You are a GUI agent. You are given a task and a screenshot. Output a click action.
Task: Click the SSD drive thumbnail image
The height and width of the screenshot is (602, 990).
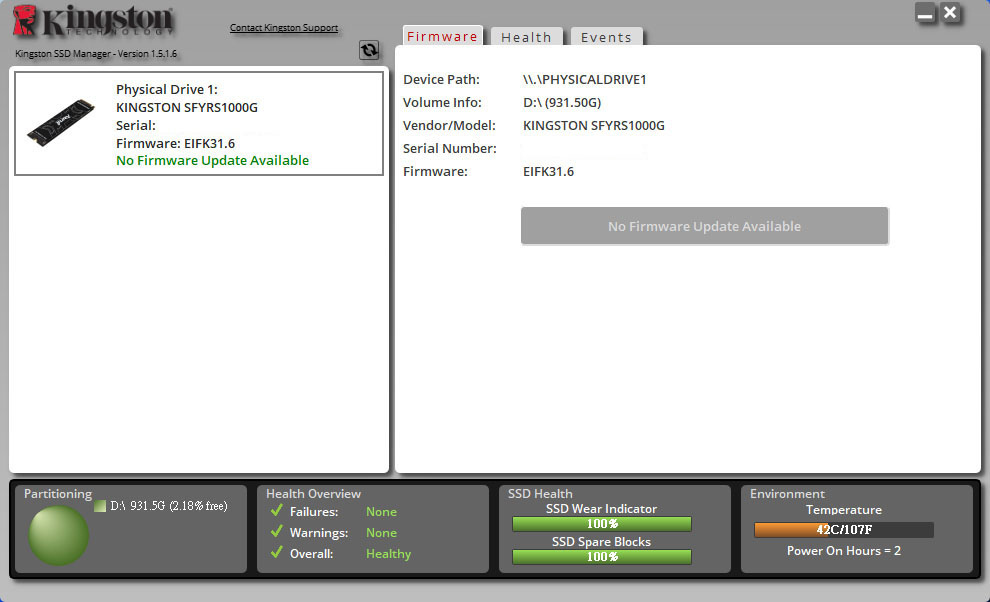pyautogui.click(x=61, y=123)
